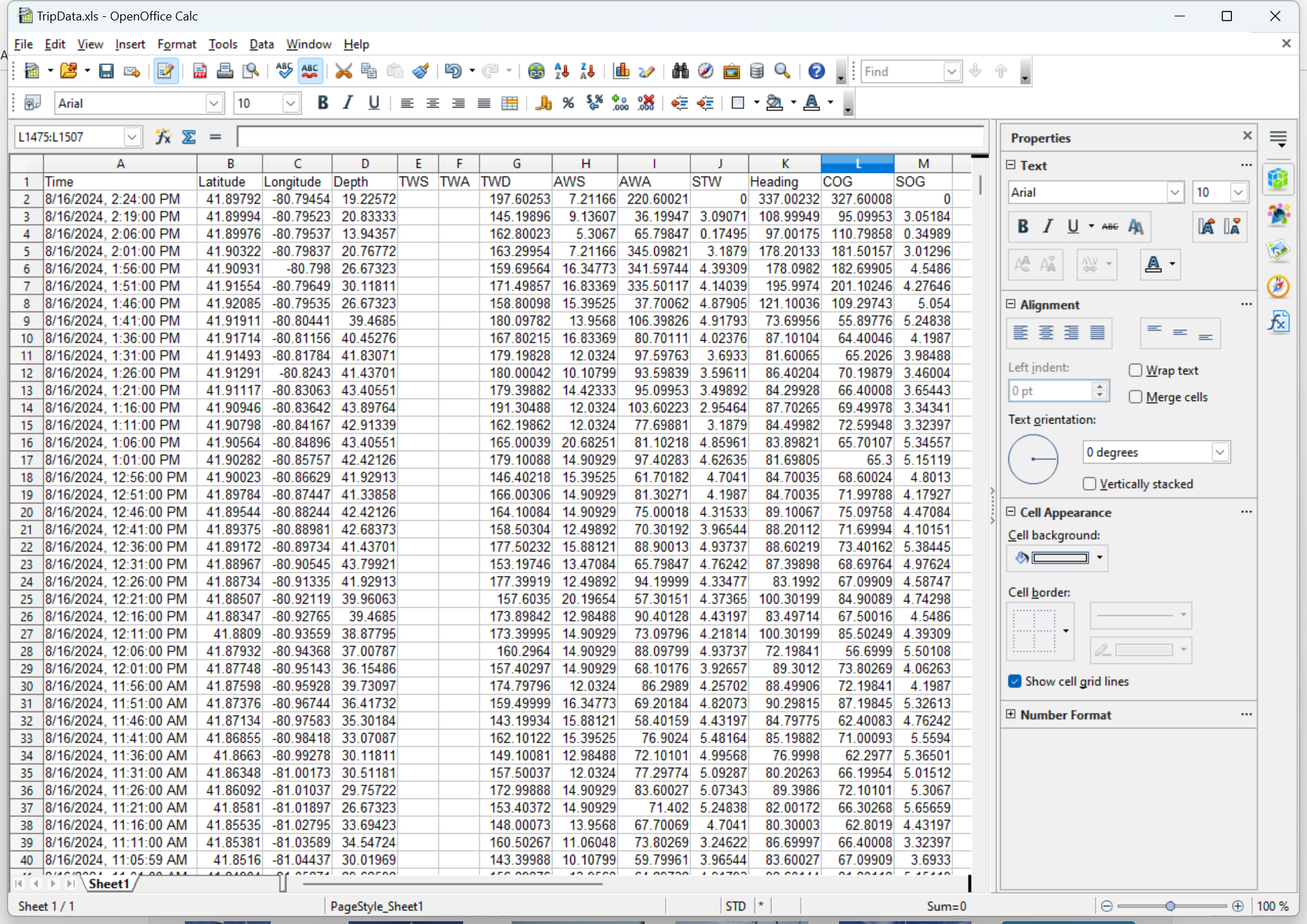Open the Format menu
This screenshot has height=924, width=1307.
(x=177, y=44)
